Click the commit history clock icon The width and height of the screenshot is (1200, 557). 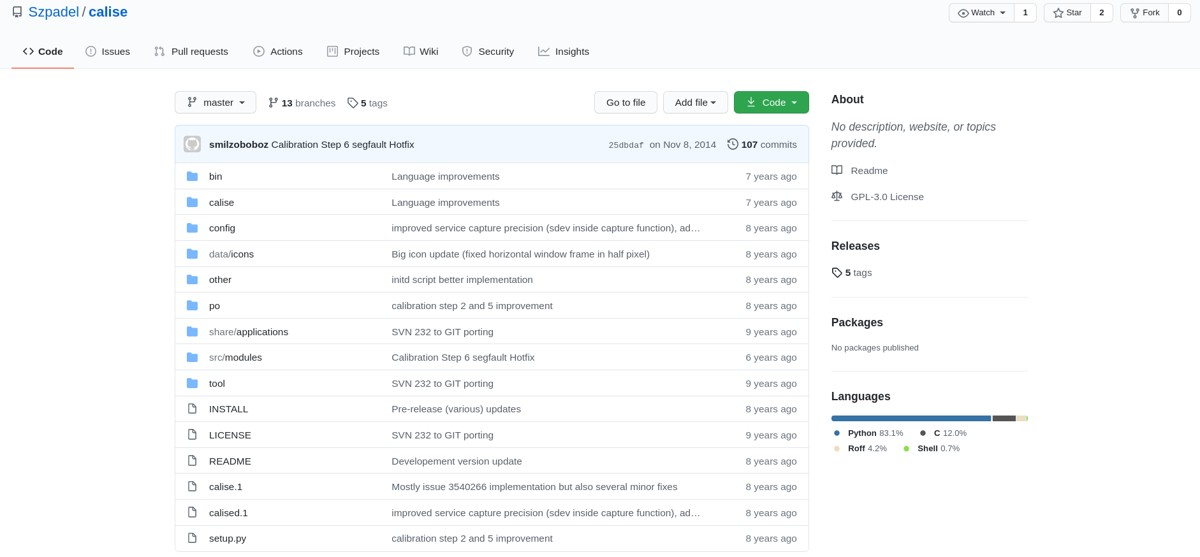click(x=732, y=144)
